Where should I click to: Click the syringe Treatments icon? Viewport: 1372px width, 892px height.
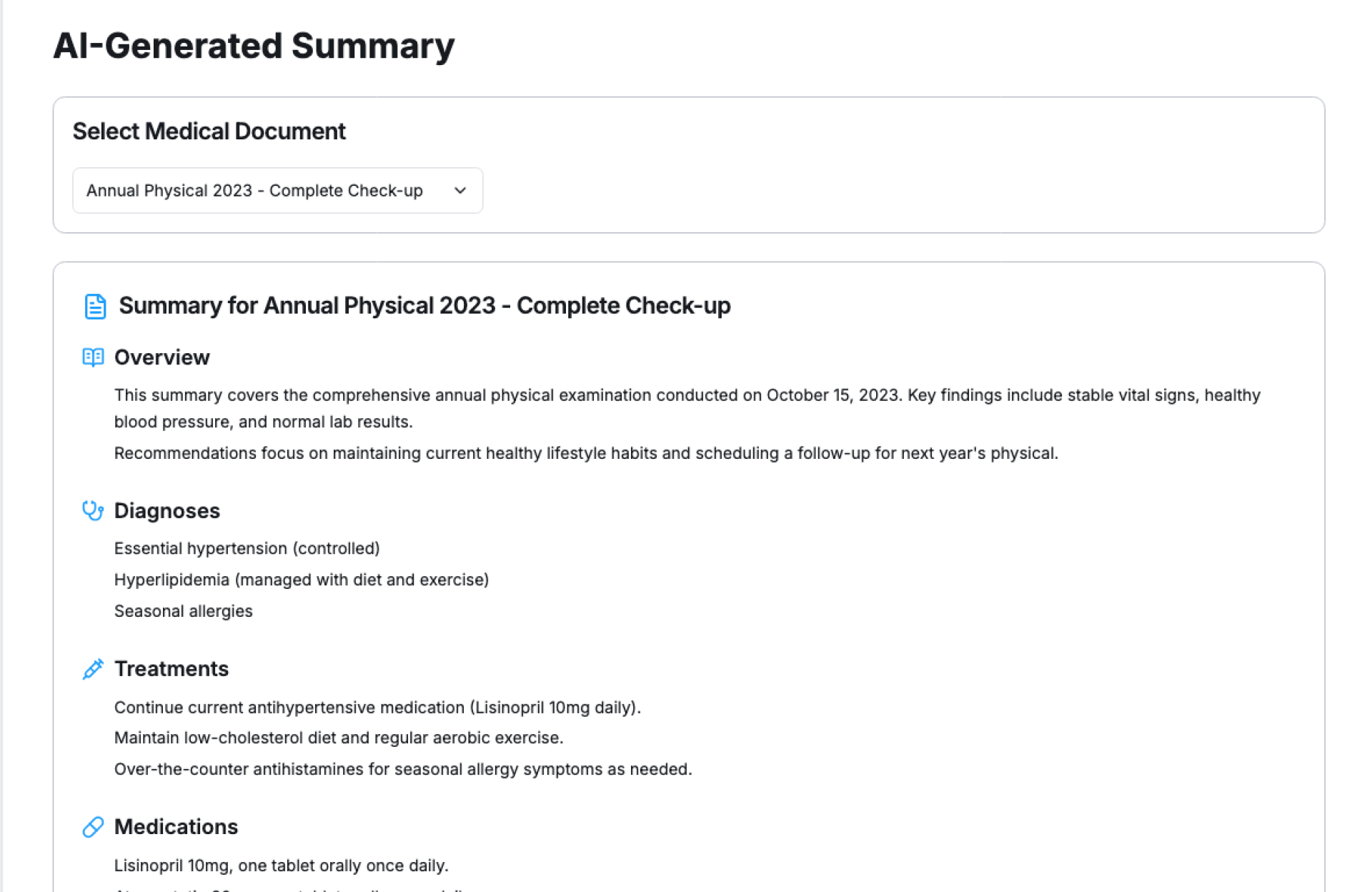(x=93, y=669)
